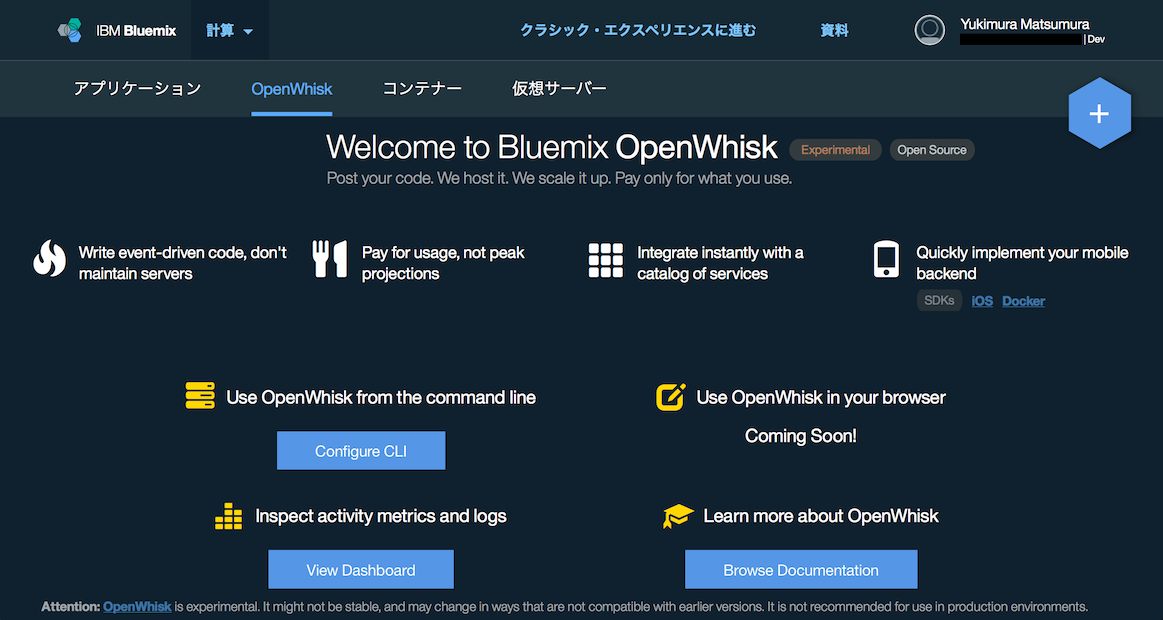Click the mobile phone backend icon
1163x620 pixels.
point(886,259)
